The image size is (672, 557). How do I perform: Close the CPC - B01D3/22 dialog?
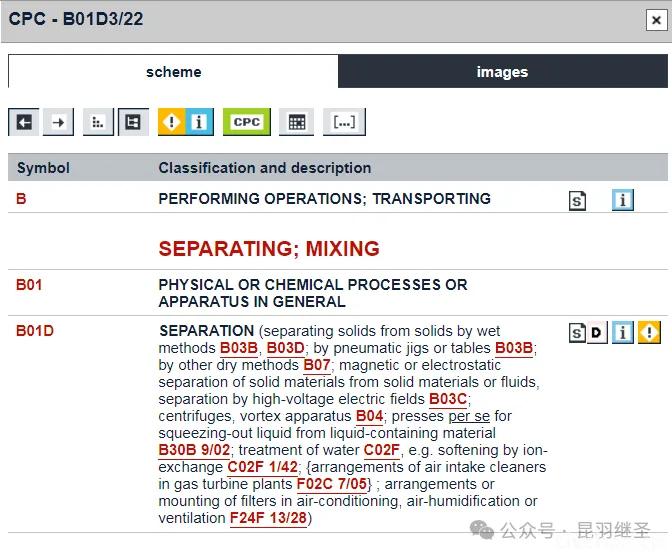tap(654, 19)
